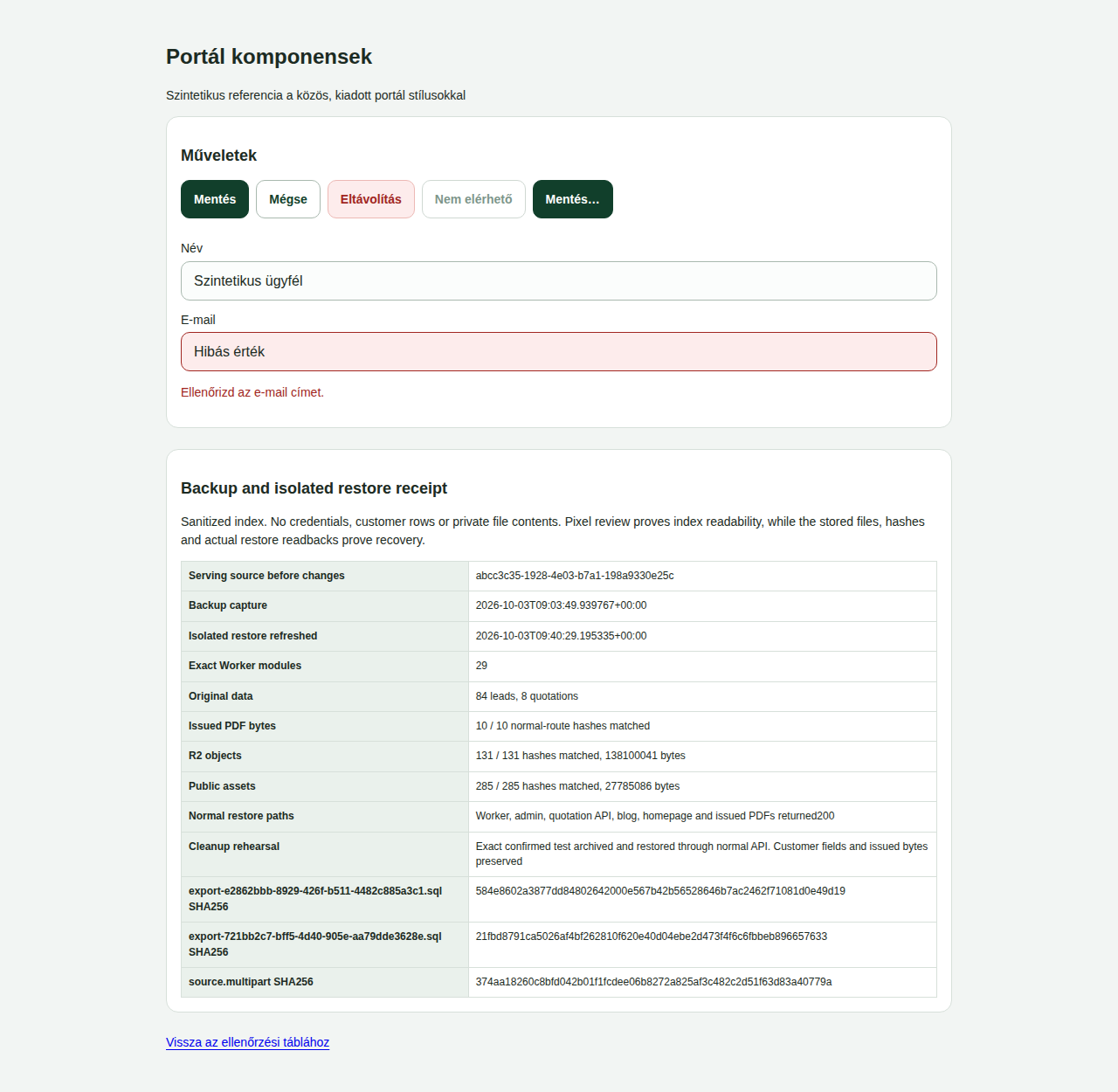1118x1092 pixels.
Task: Focus the E-mail field with error
Action: click(559, 352)
